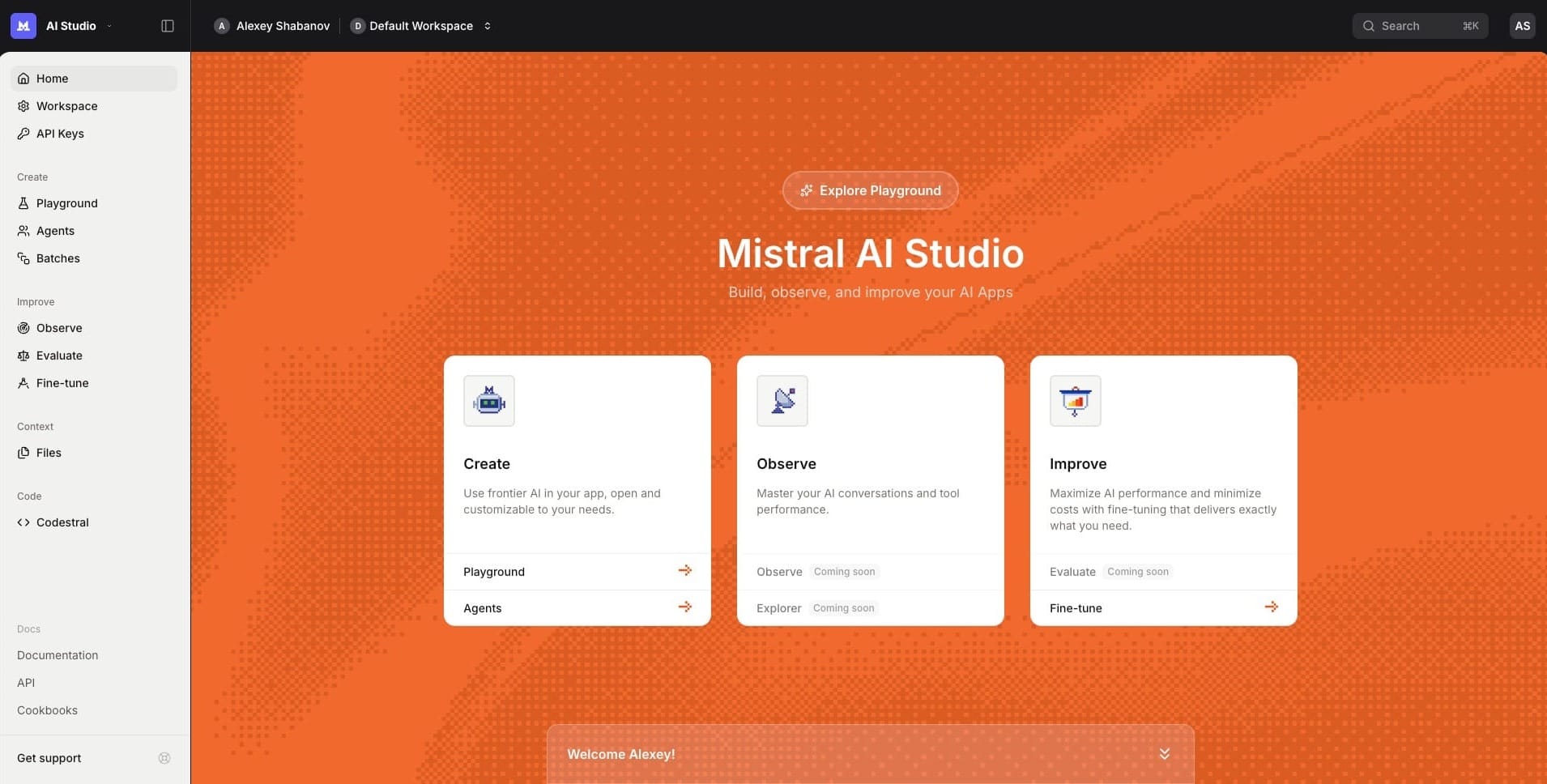Click the Search field
The width and height of the screenshot is (1547, 784).
[x=1420, y=25]
